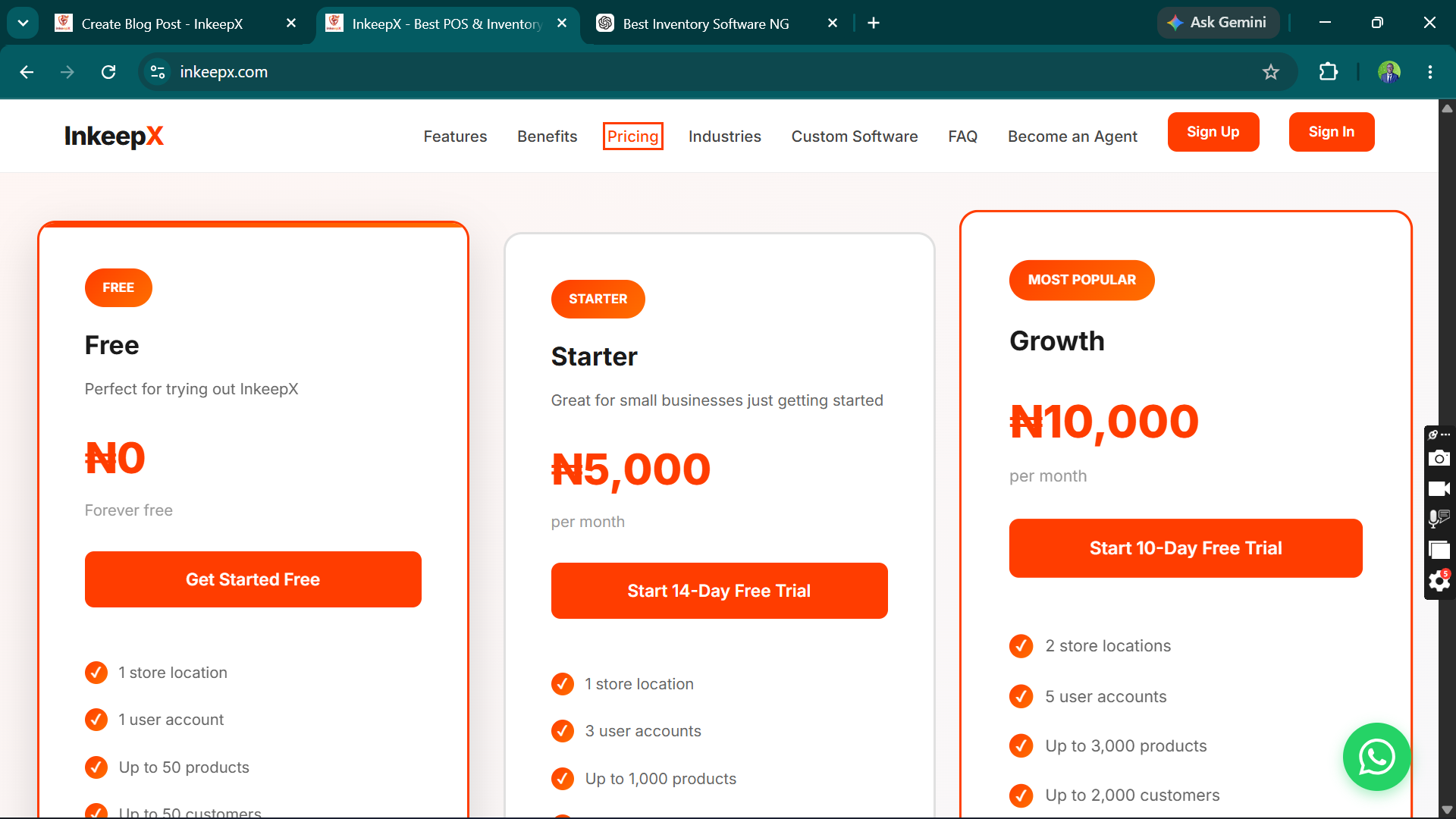Click the screenshot camera icon in side panel
The height and width of the screenshot is (819, 1456).
[x=1439, y=459]
